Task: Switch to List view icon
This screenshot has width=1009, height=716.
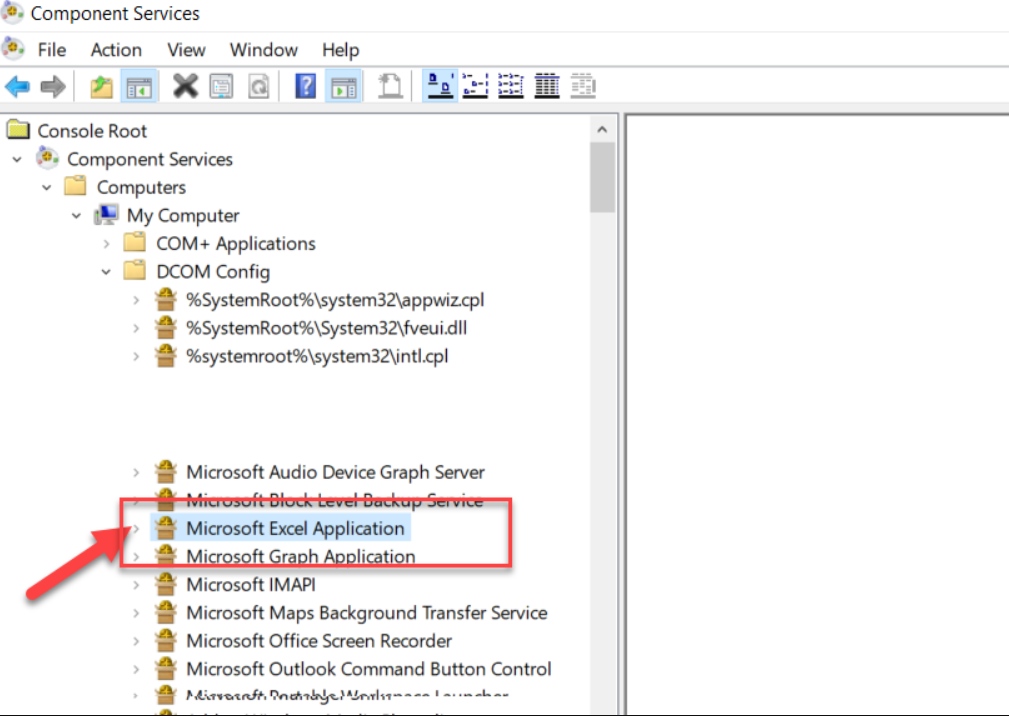Action: click(511, 86)
